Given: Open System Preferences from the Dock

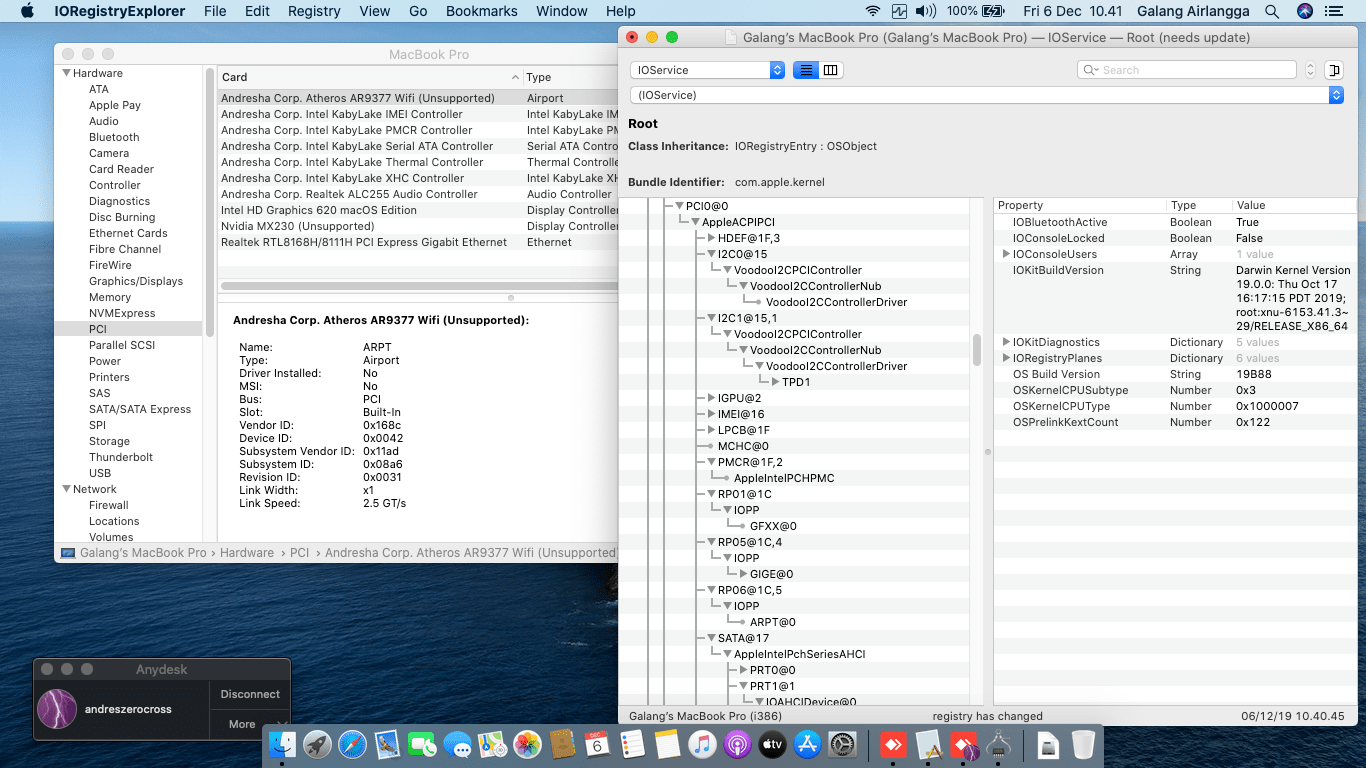Looking at the screenshot, I should tap(842, 744).
